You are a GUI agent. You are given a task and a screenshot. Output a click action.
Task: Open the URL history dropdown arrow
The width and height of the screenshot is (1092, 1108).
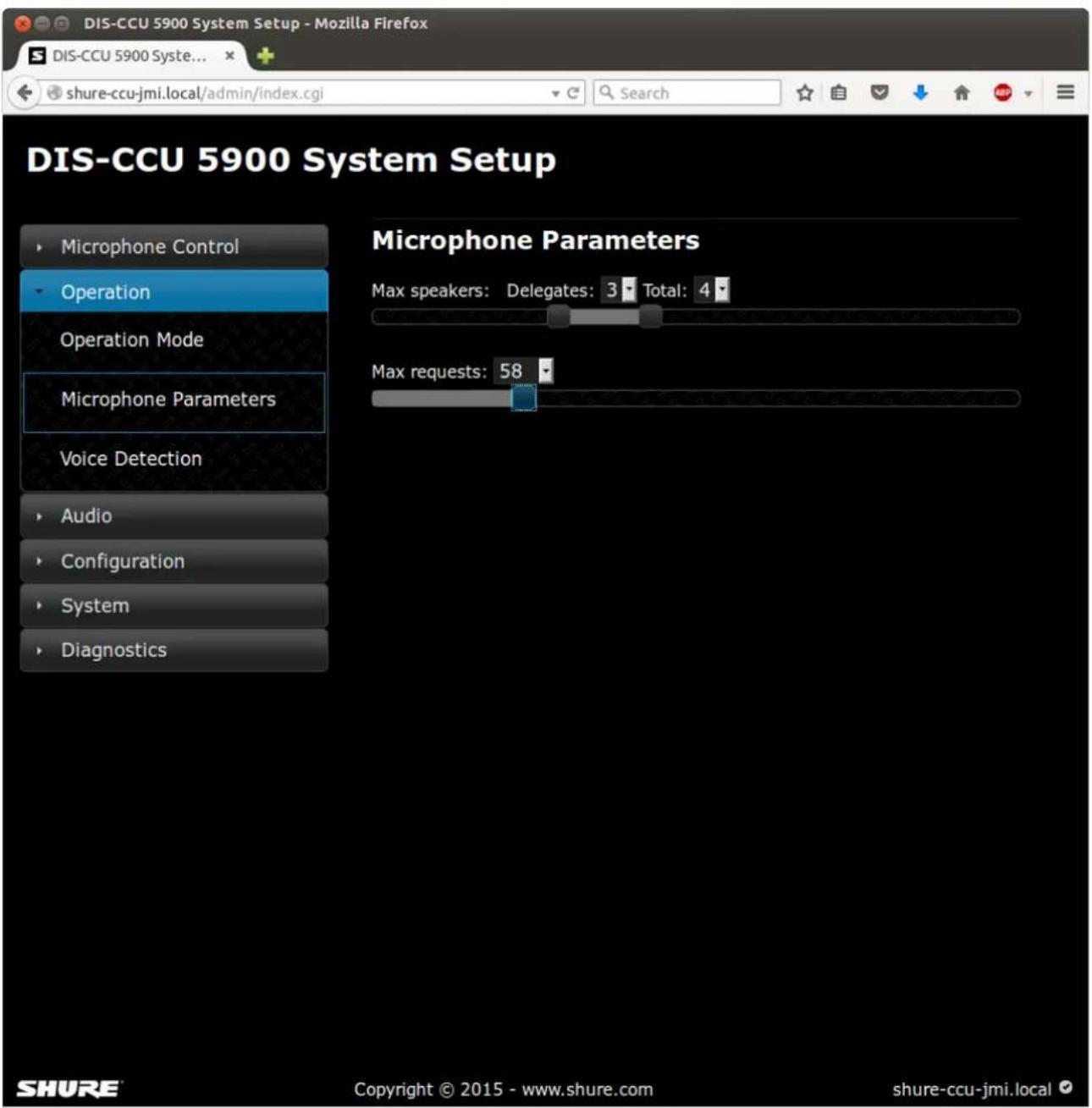click(x=555, y=94)
